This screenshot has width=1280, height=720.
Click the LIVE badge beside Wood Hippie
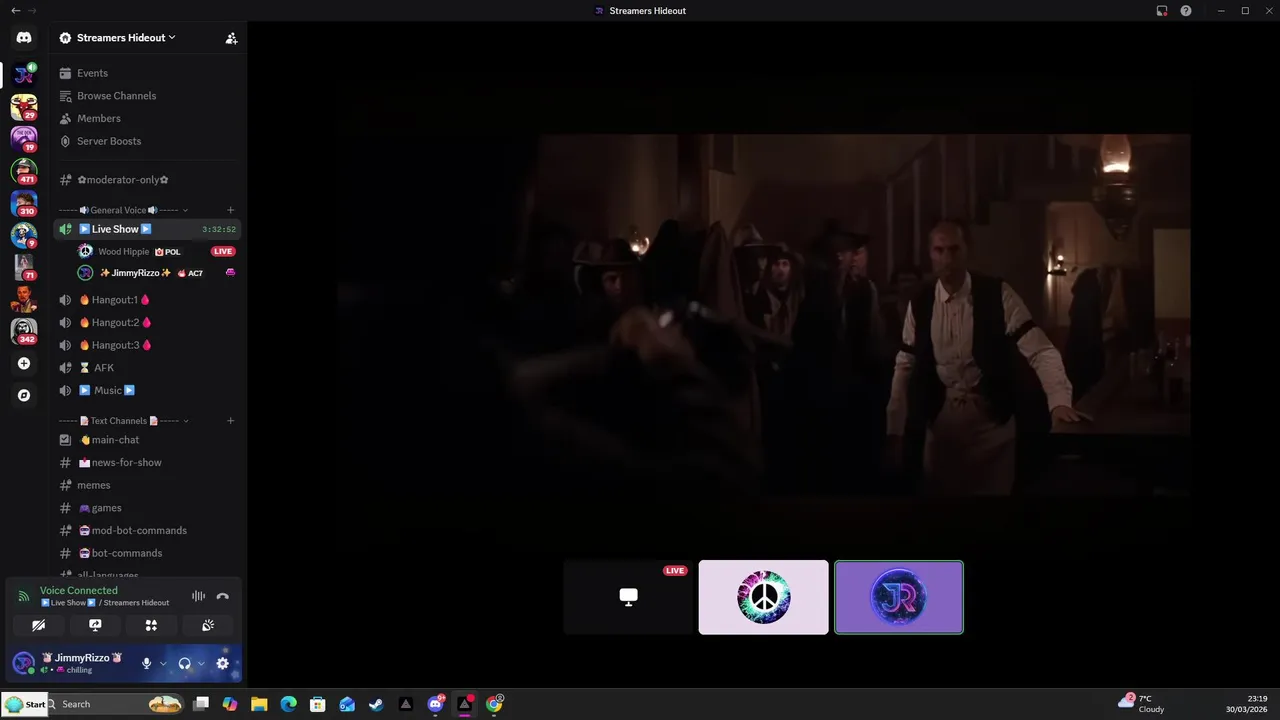223,251
